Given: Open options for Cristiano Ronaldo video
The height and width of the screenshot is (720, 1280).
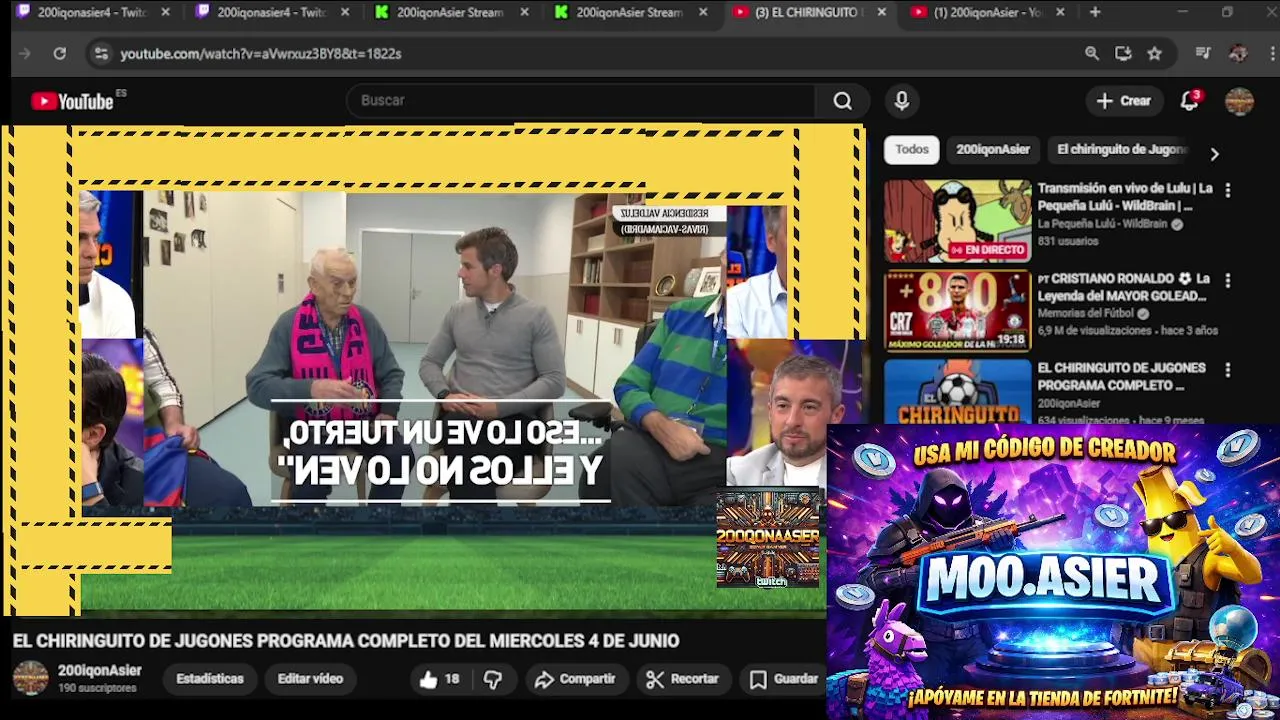Looking at the screenshot, I should 1227,281.
